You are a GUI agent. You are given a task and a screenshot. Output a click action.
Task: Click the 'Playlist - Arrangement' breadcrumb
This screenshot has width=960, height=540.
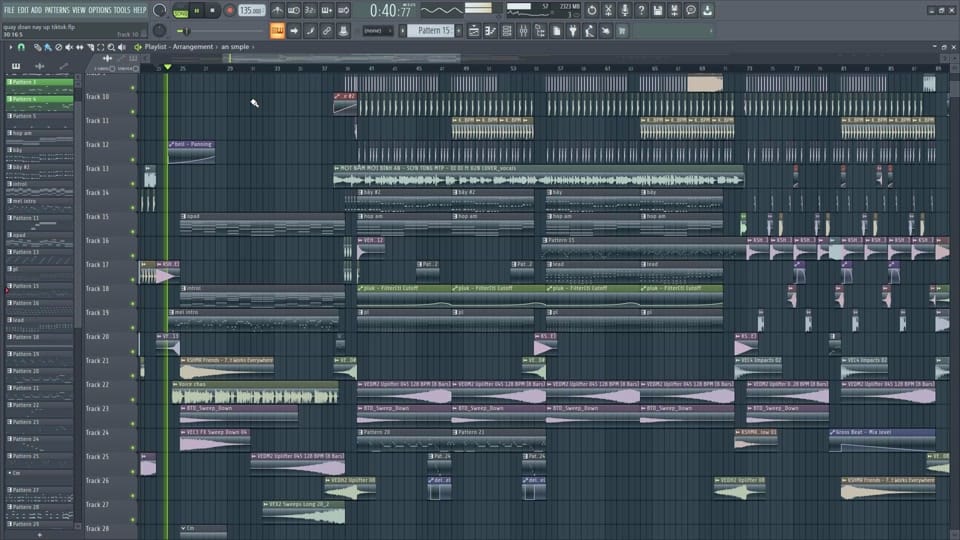179,47
